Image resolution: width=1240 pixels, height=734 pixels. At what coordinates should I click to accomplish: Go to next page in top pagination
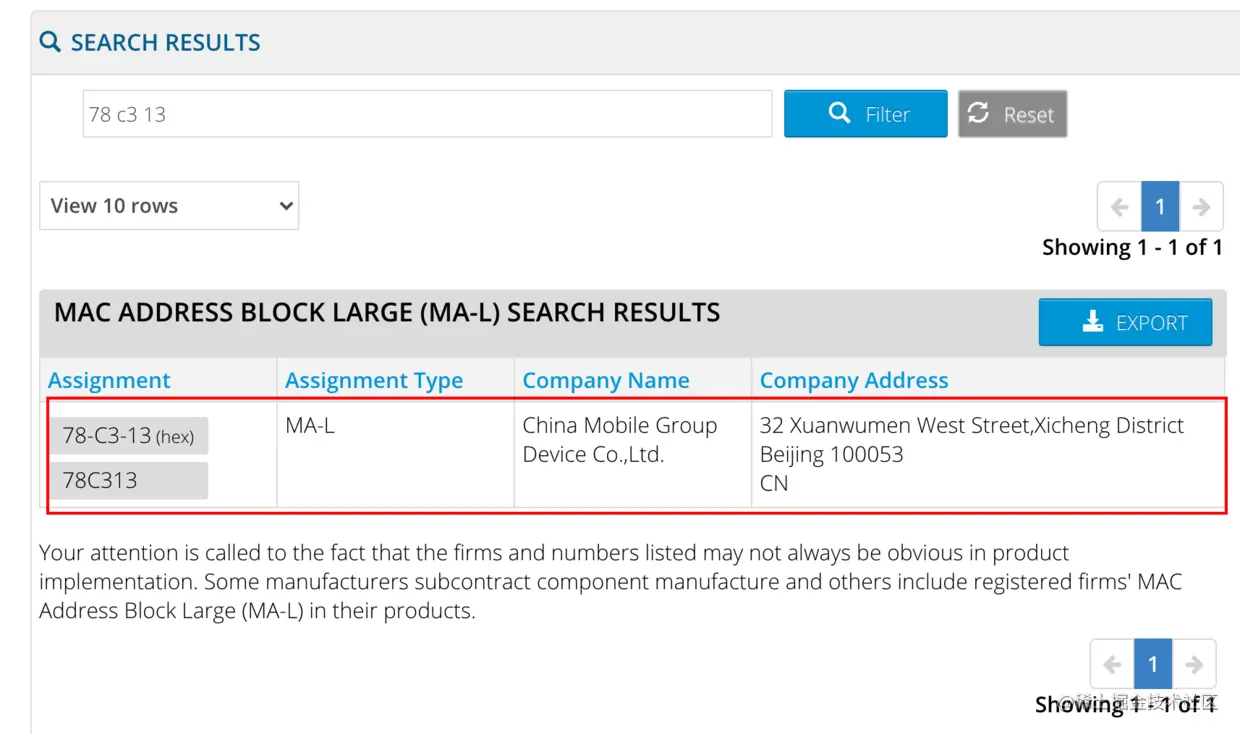point(1201,207)
